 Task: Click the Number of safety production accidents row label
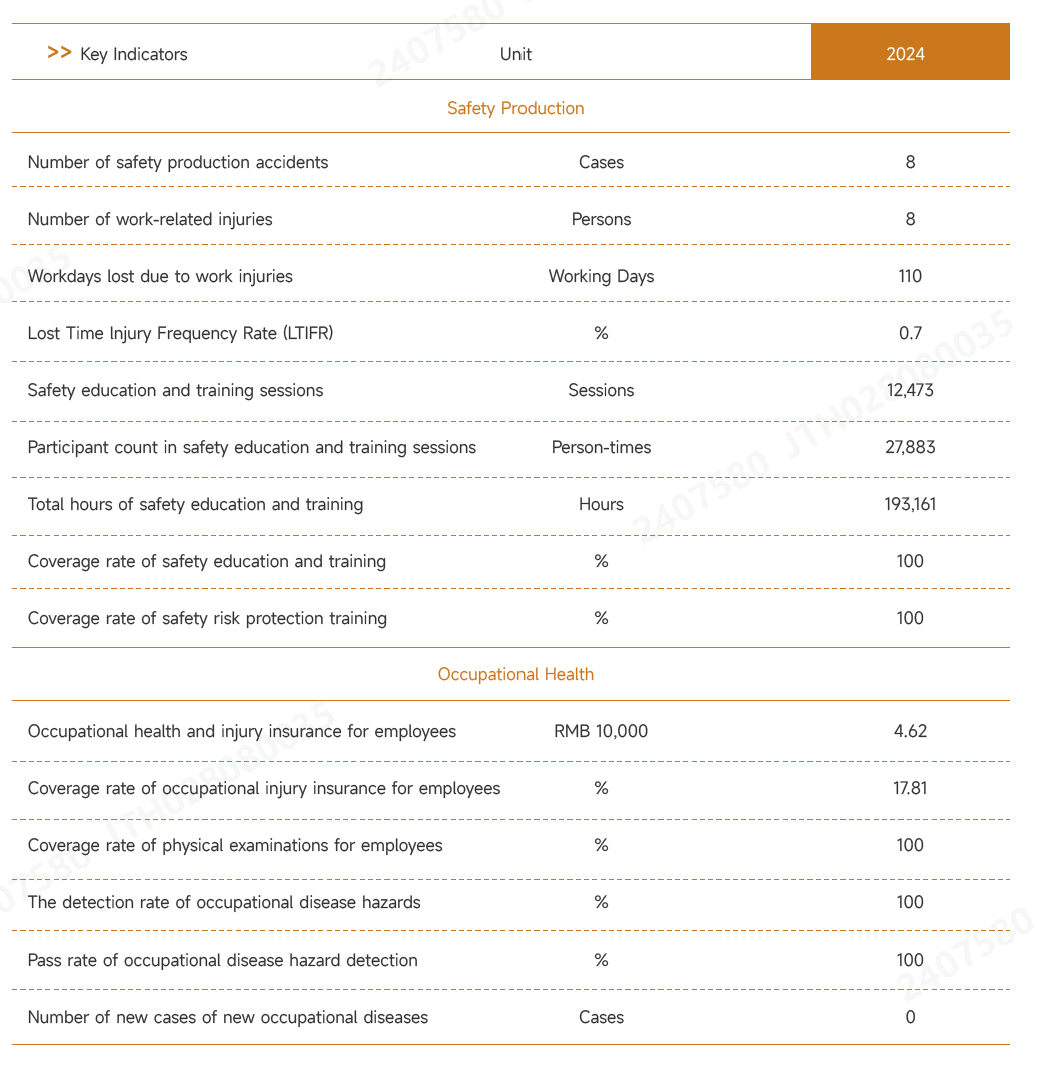178,162
